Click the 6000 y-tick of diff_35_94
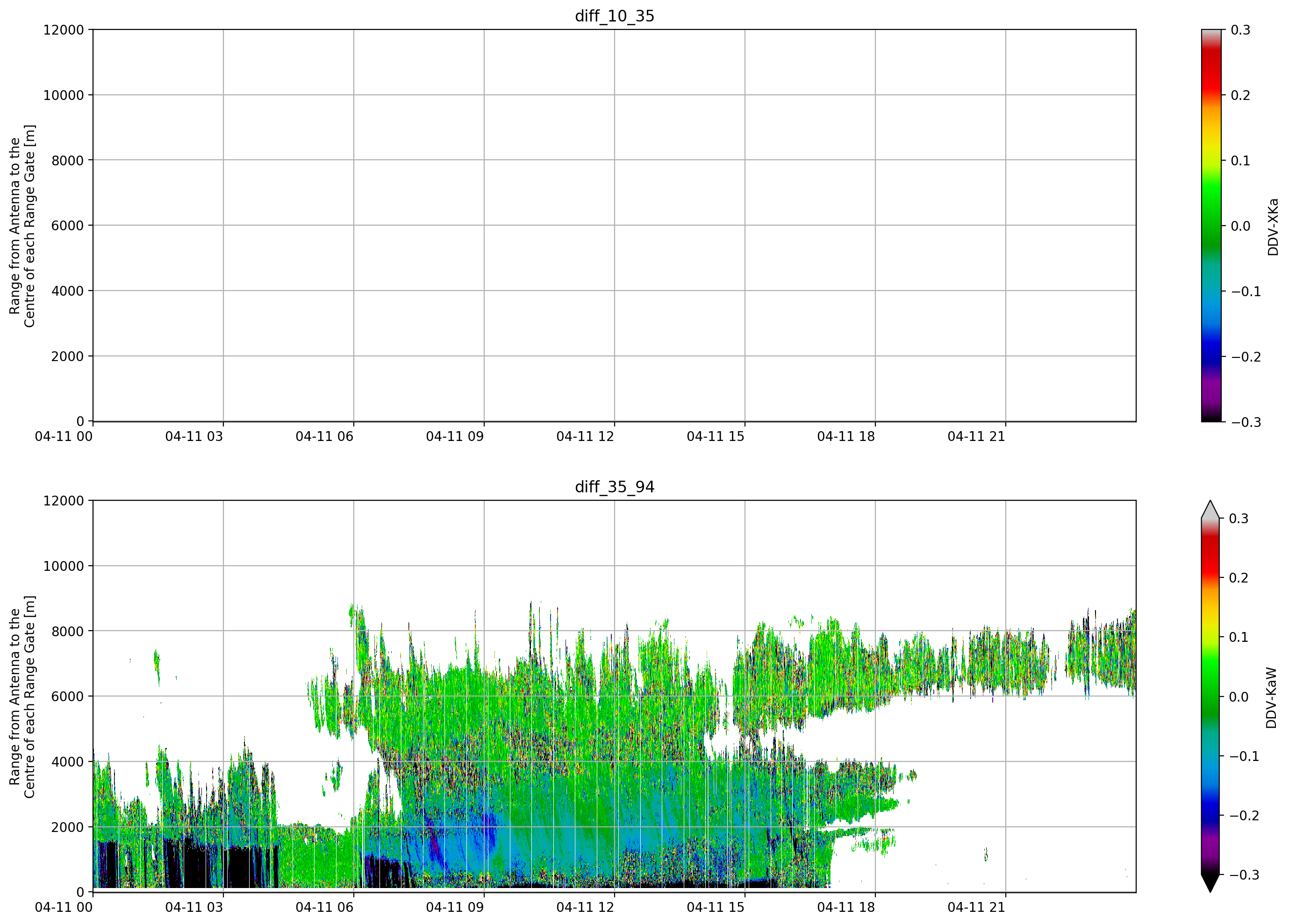 pos(68,696)
